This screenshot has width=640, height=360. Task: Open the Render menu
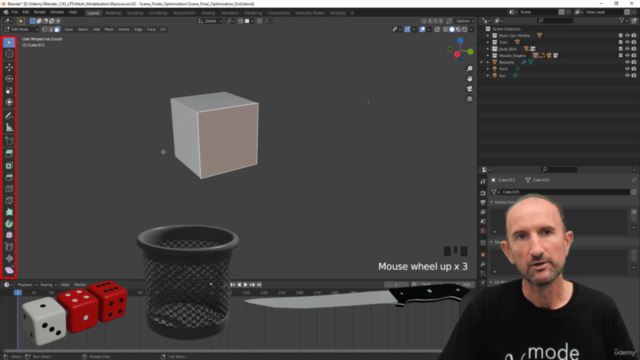(40, 12)
